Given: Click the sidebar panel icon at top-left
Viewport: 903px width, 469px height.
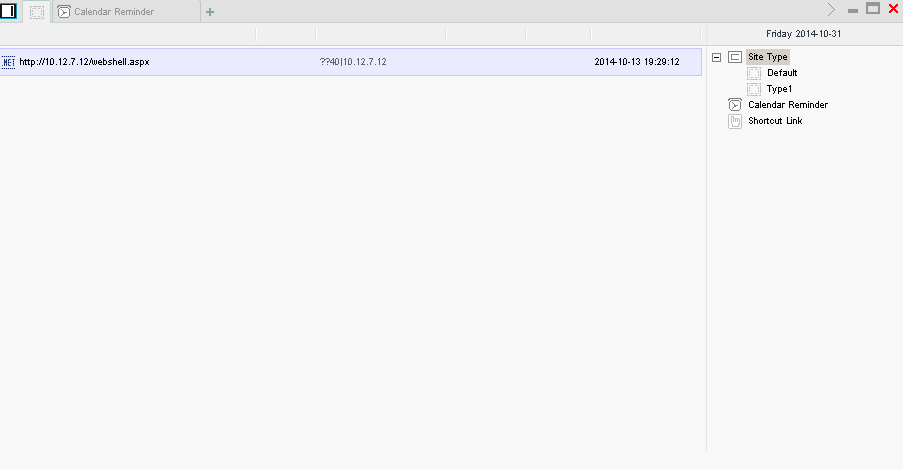Looking at the screenshot, I should tap(8, 10).
